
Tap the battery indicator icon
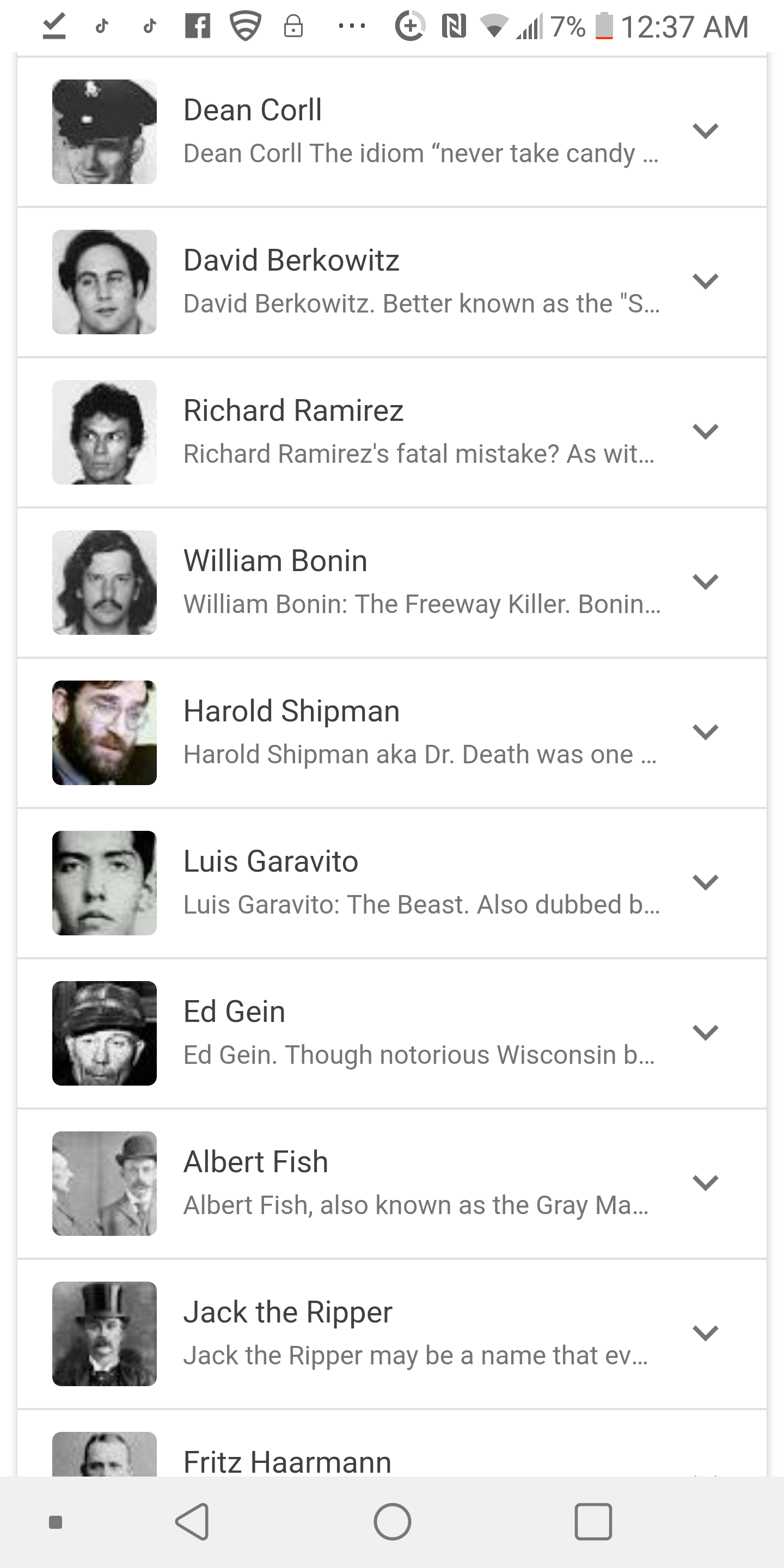tap(604, 27)
